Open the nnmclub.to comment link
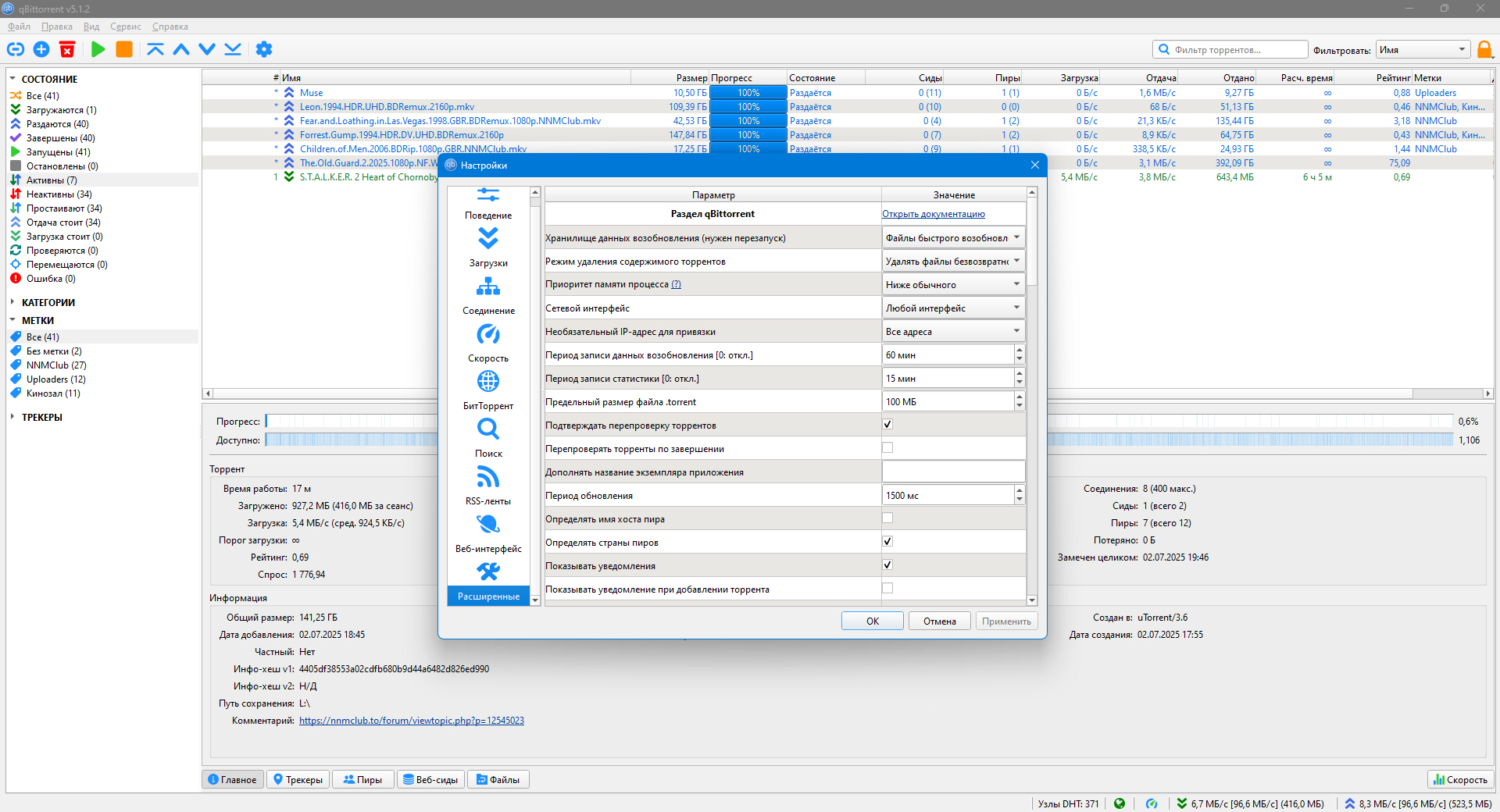Viewport: 1500px width, 812px height. tap(412, 721)
